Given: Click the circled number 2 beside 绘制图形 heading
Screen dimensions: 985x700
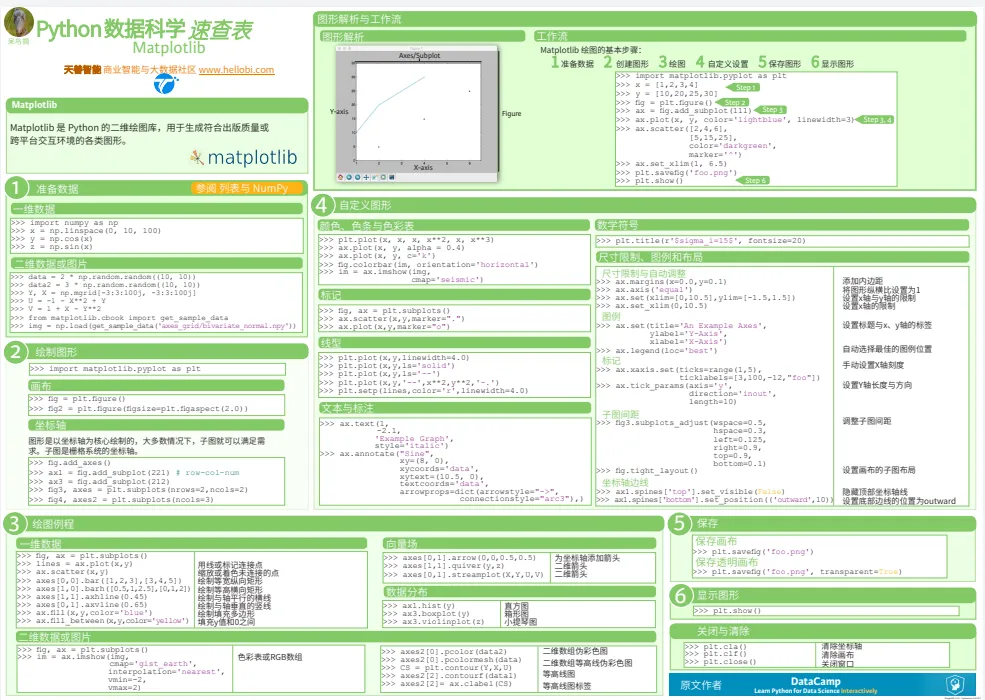Looking at the screenshot, I should click(16, 352).
